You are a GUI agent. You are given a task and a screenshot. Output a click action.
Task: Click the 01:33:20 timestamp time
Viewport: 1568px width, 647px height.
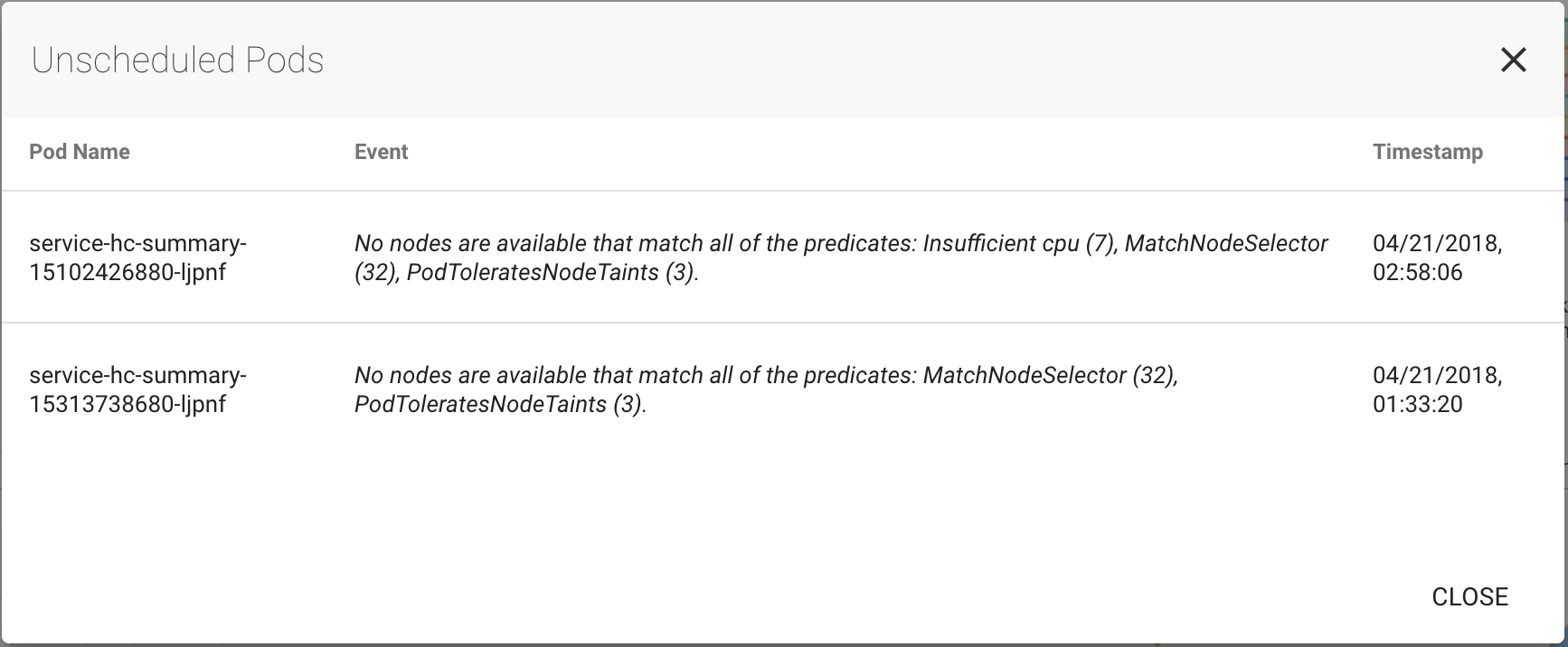click(1417, 405)
